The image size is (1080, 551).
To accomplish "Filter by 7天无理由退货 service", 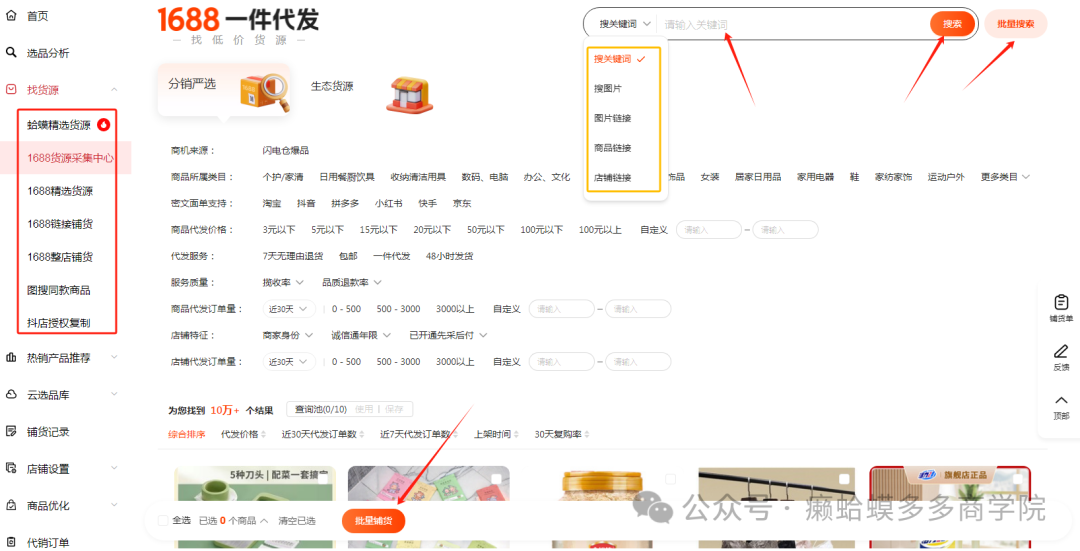I will coord(293,256).
